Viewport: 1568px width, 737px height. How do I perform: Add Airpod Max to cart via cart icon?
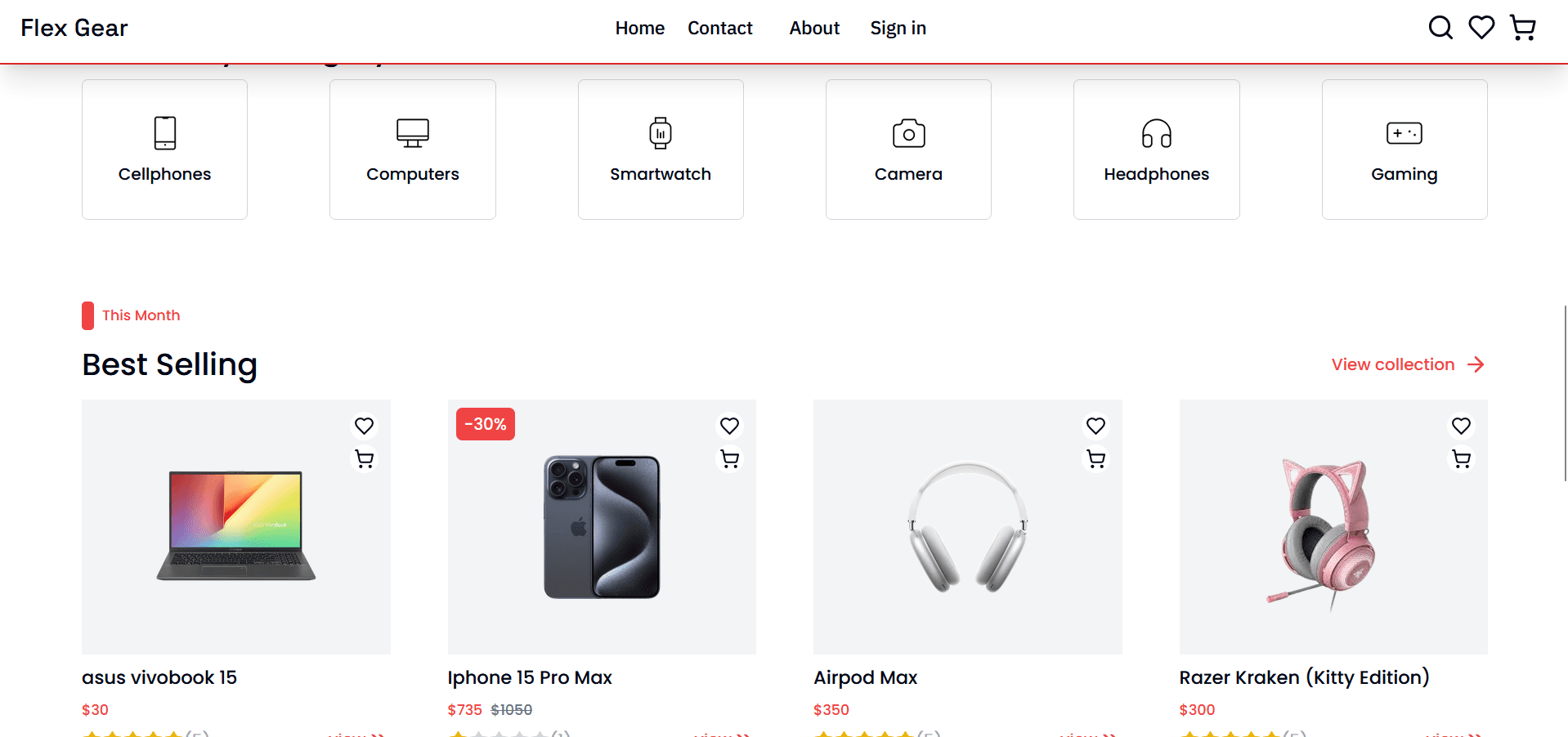(1095, 459)
